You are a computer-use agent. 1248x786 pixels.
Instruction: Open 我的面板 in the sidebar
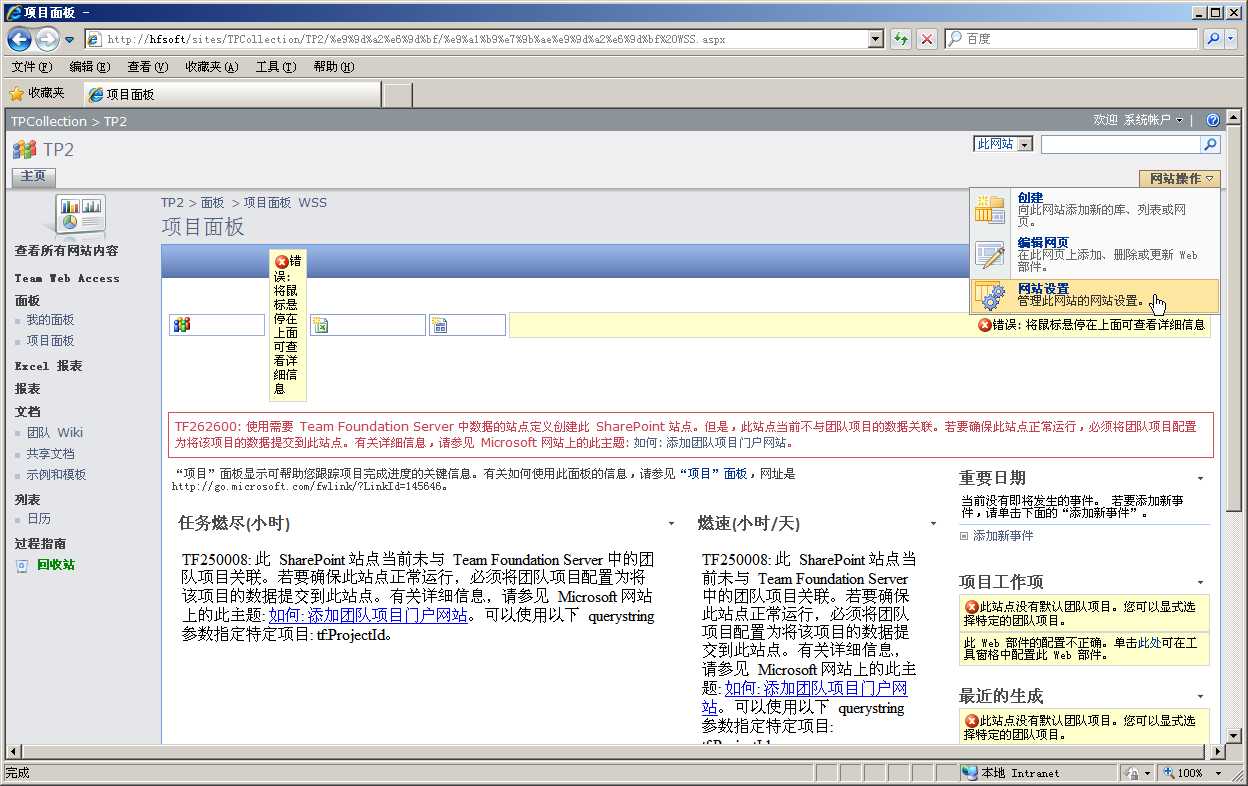pyautogui.click(x=50, y=320)
